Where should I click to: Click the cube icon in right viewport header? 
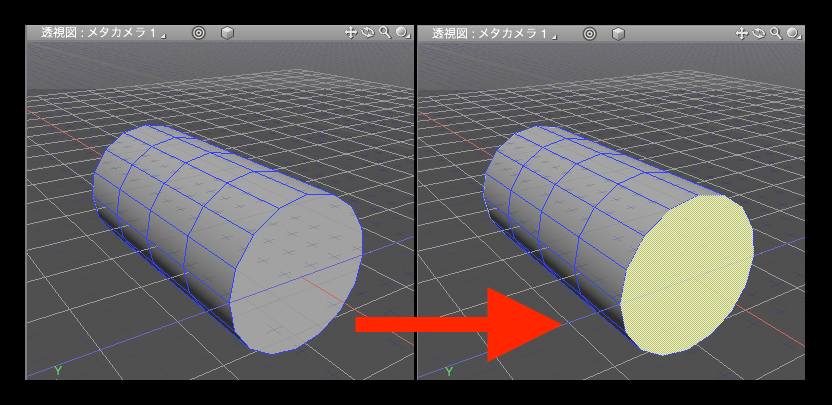pyautogui.click(x=618, y=33)
